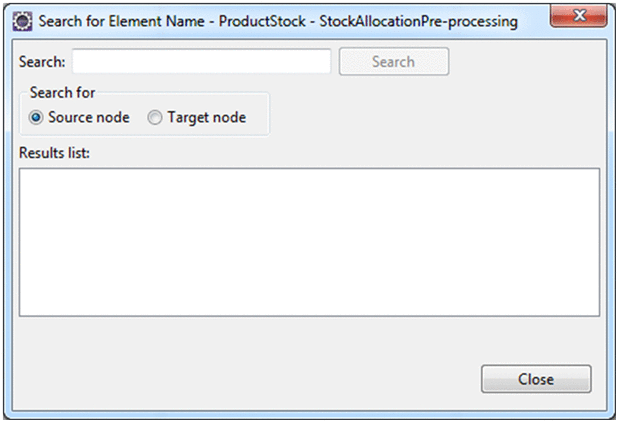Click the 'Search:' field label
The image size is (620, 423).
pyautogui.click(x=42, y=62)
